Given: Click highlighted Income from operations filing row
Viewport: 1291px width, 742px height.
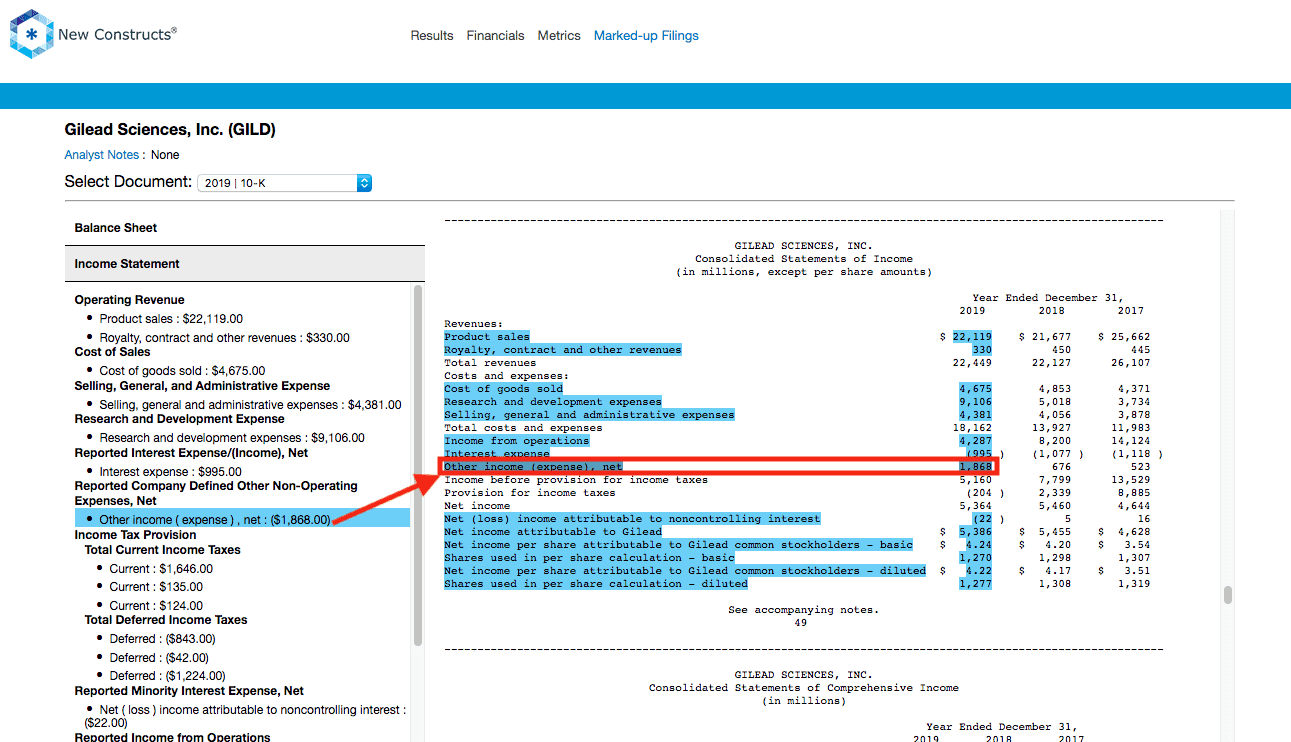Looking at the screenshot, I should (516, 441).
